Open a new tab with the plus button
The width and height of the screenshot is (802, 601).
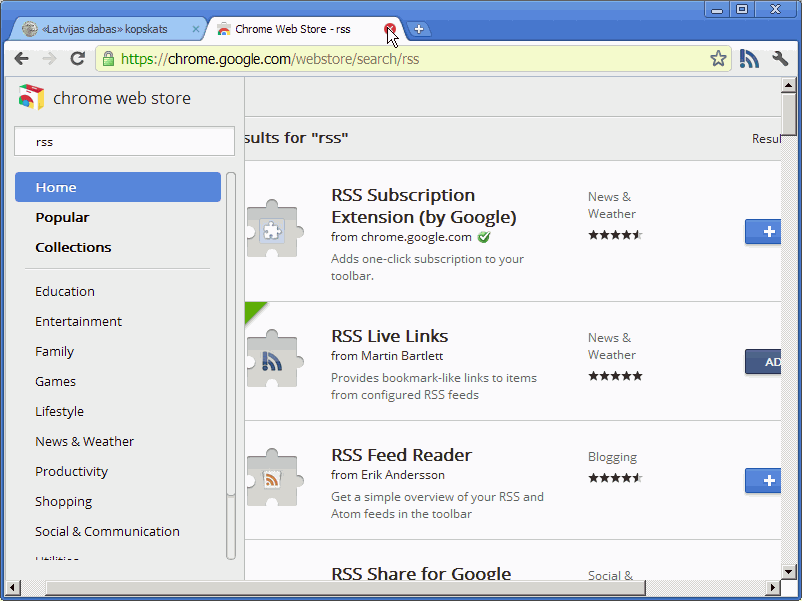pyautogui.click(x=419, y=29)
